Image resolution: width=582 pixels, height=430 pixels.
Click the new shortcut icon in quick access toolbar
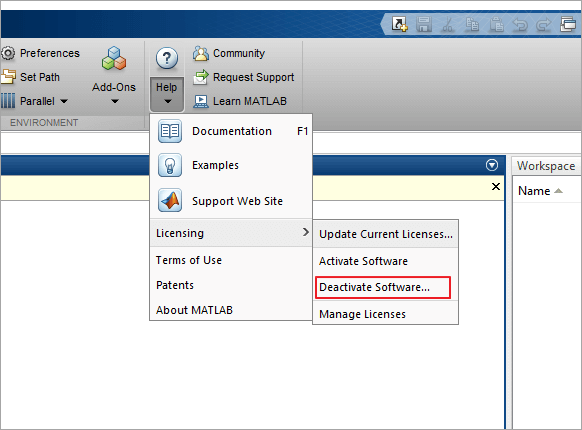tap(400, 25)
